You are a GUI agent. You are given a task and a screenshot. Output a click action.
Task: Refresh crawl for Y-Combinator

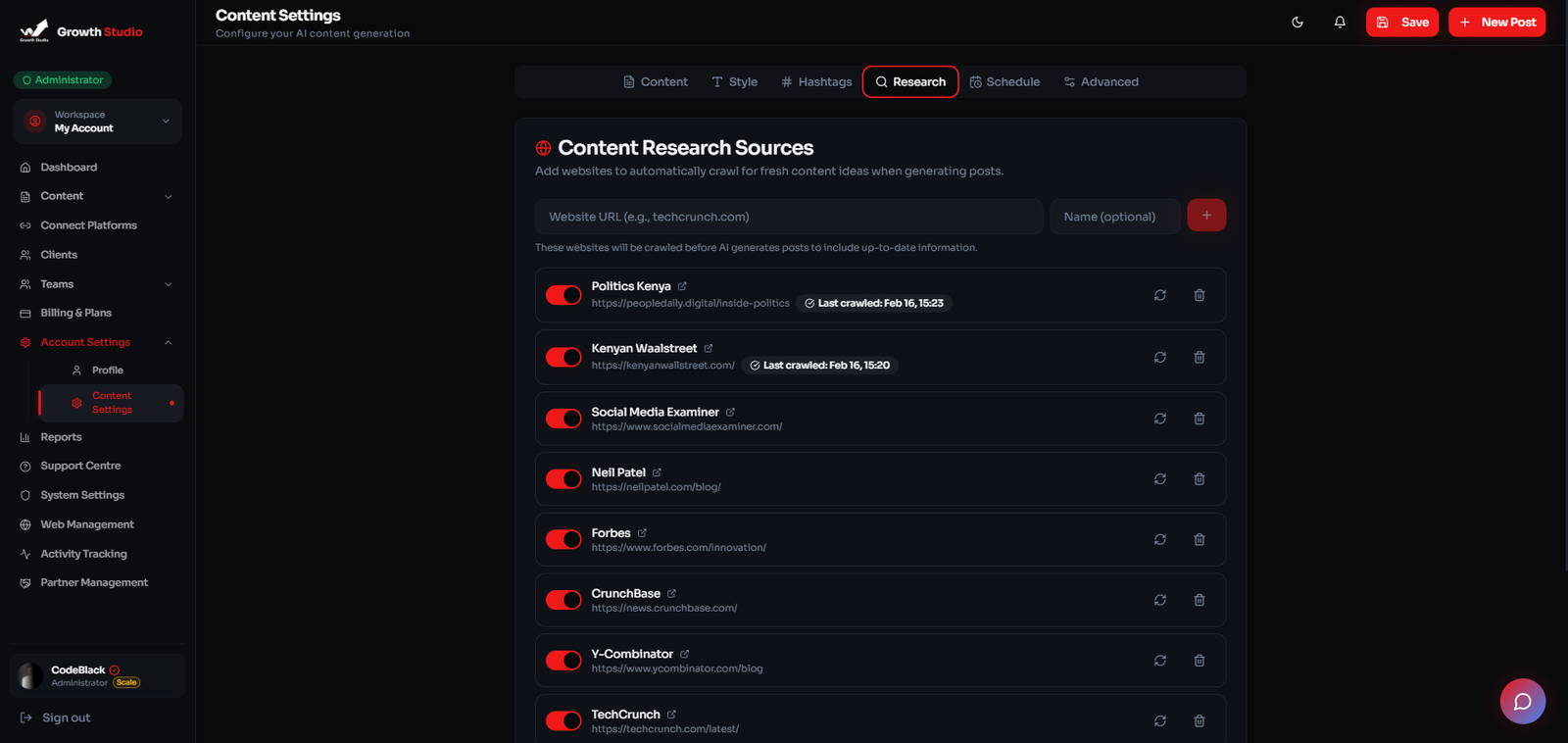[1160, 661]
